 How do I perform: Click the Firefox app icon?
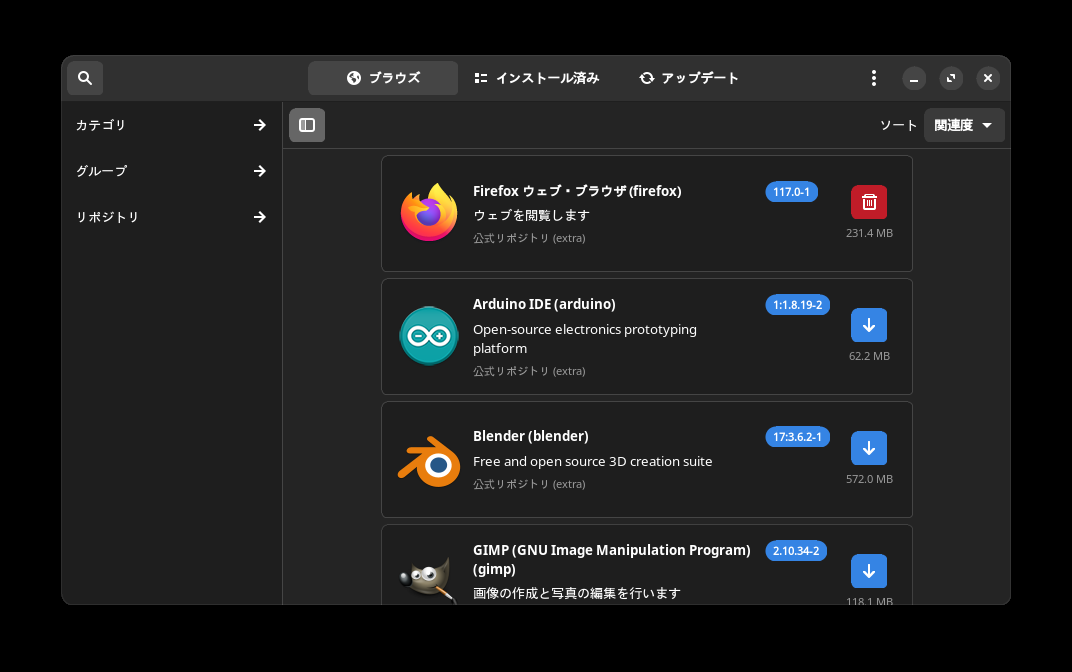[429, 213]
